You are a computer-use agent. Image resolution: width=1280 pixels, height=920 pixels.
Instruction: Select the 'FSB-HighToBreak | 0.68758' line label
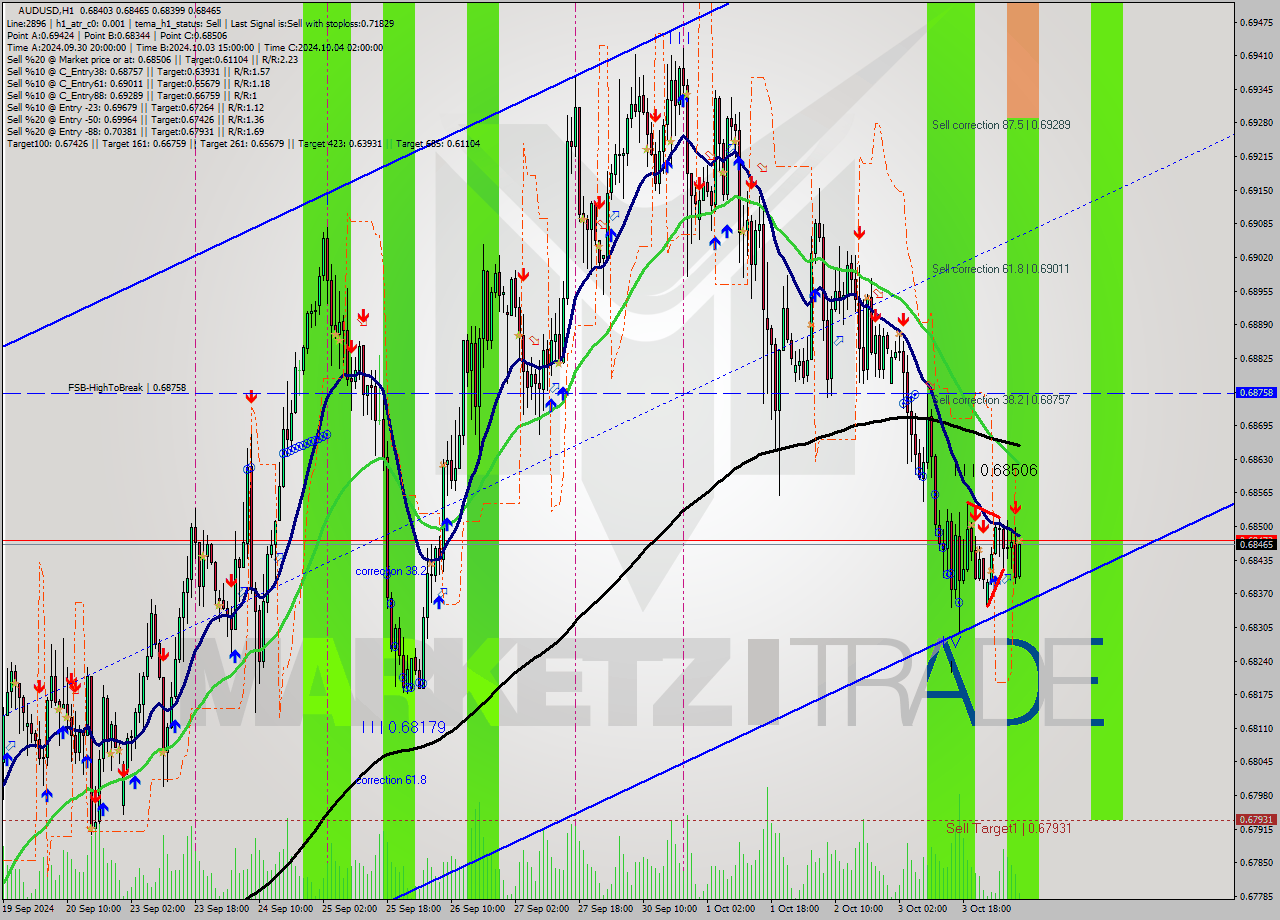click(x=127, y=387)
